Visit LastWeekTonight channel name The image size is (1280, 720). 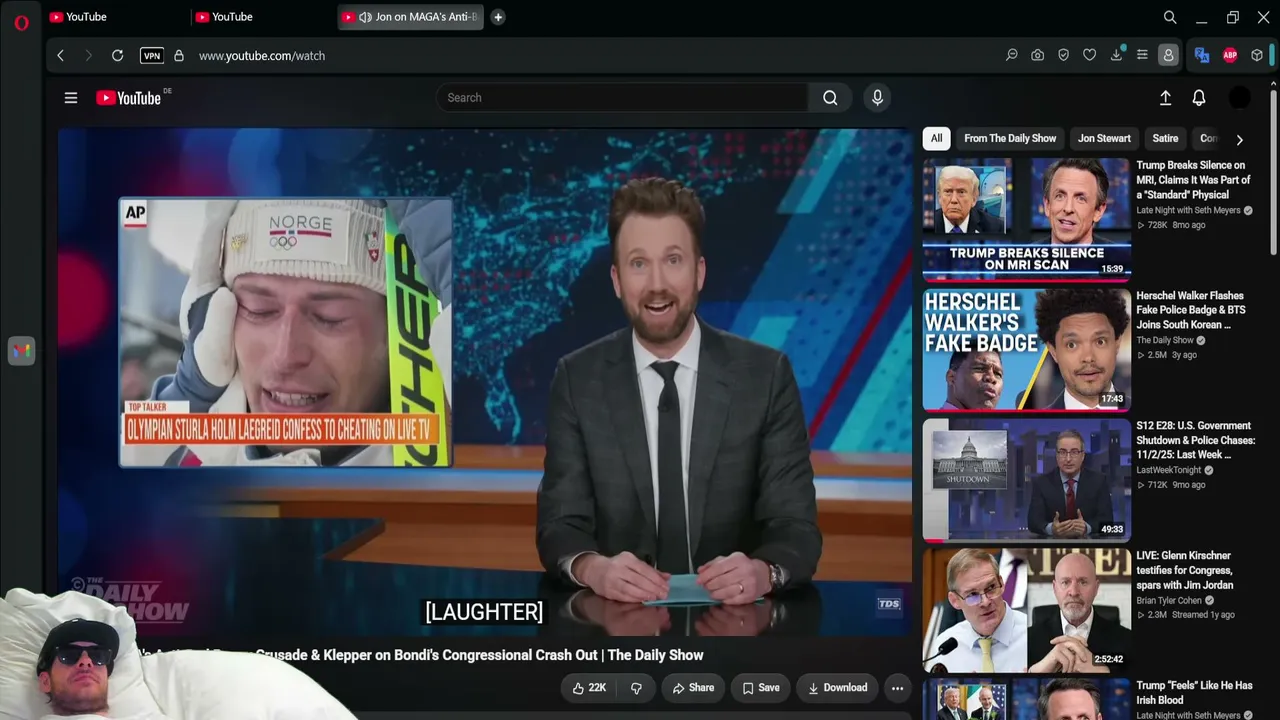tap(1169, 471)
